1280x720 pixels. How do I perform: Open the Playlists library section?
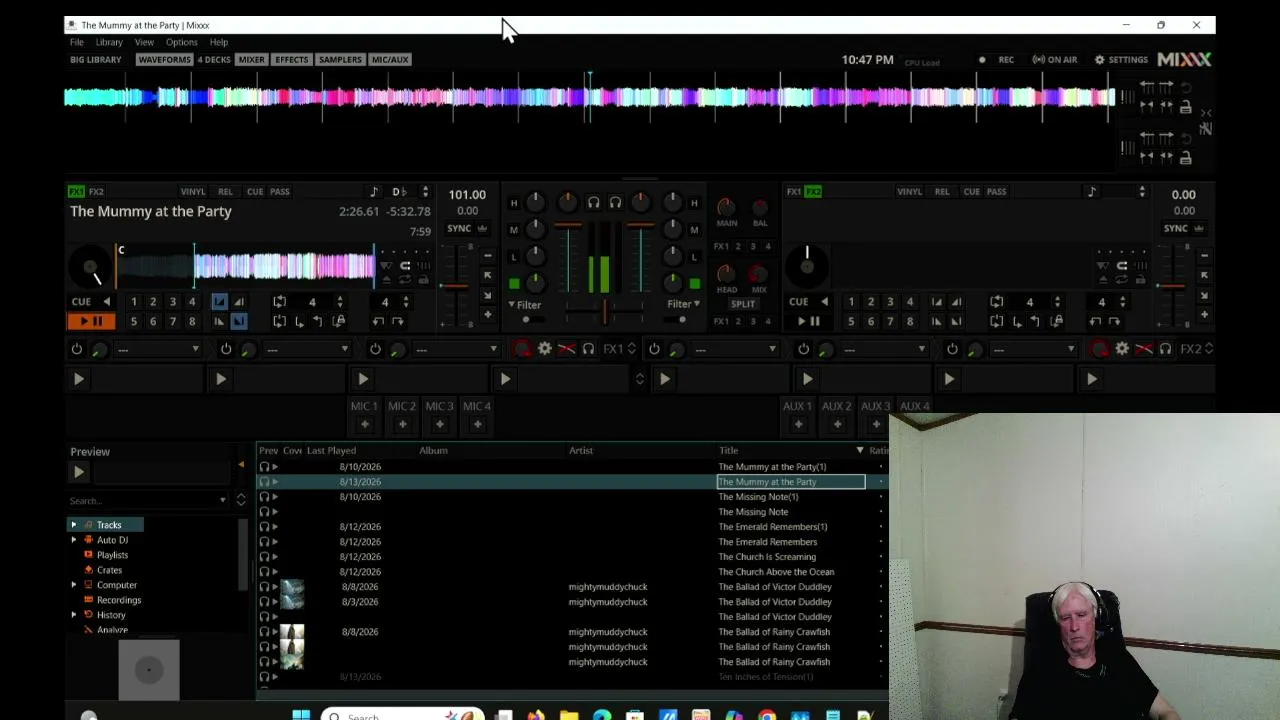coord(112,555)
